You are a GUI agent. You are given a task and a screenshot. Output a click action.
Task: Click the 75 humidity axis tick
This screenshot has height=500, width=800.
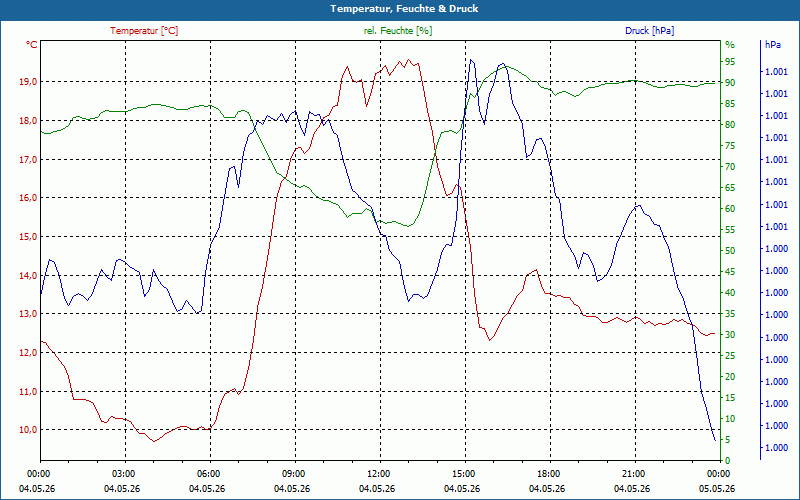click(x=730, y=146)
